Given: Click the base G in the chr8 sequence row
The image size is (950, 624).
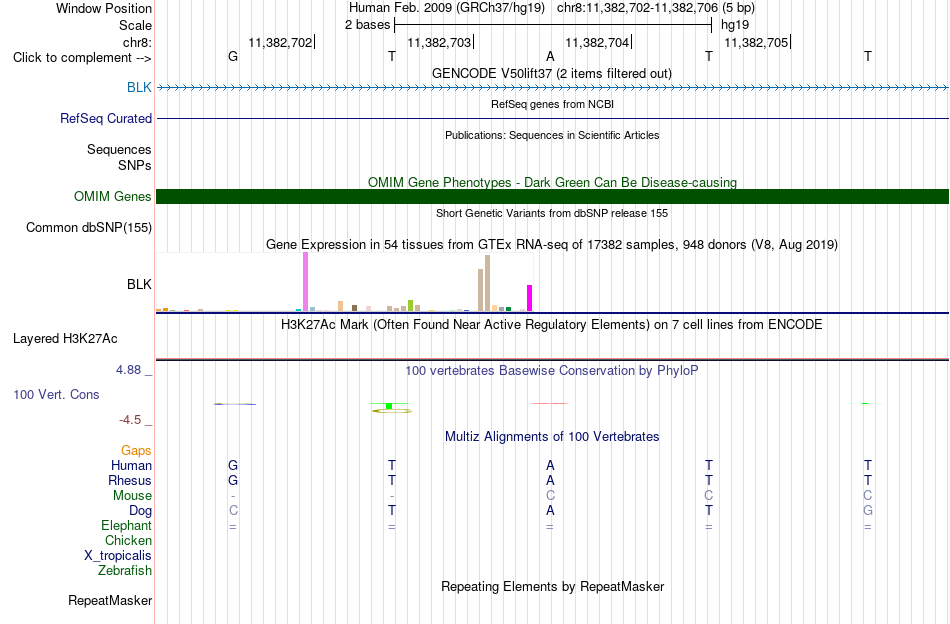Looking at the screenshot, I should 233,56.
